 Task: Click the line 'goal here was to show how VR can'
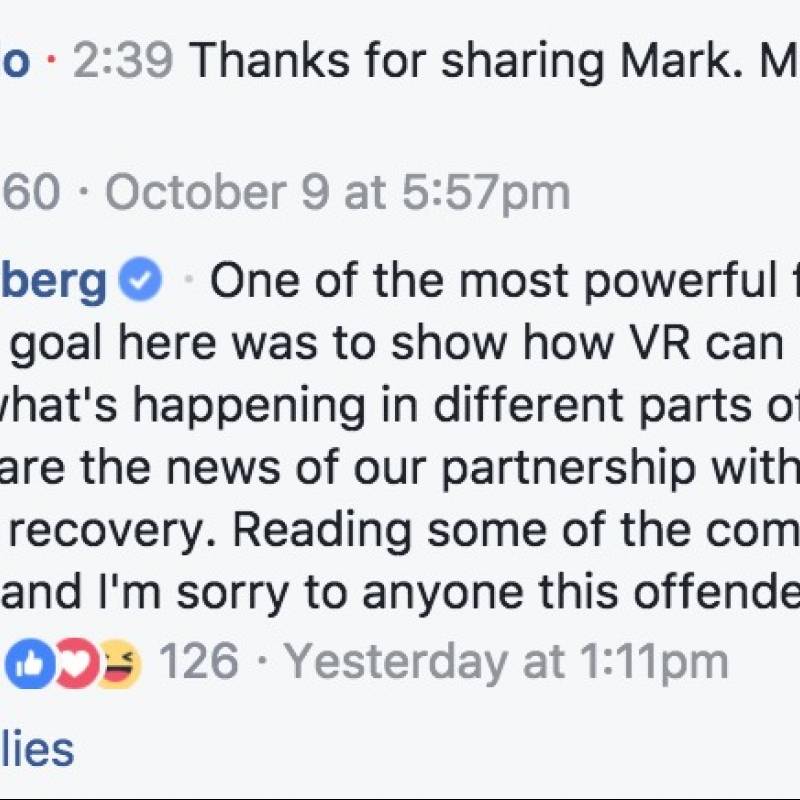coord(396,345)
